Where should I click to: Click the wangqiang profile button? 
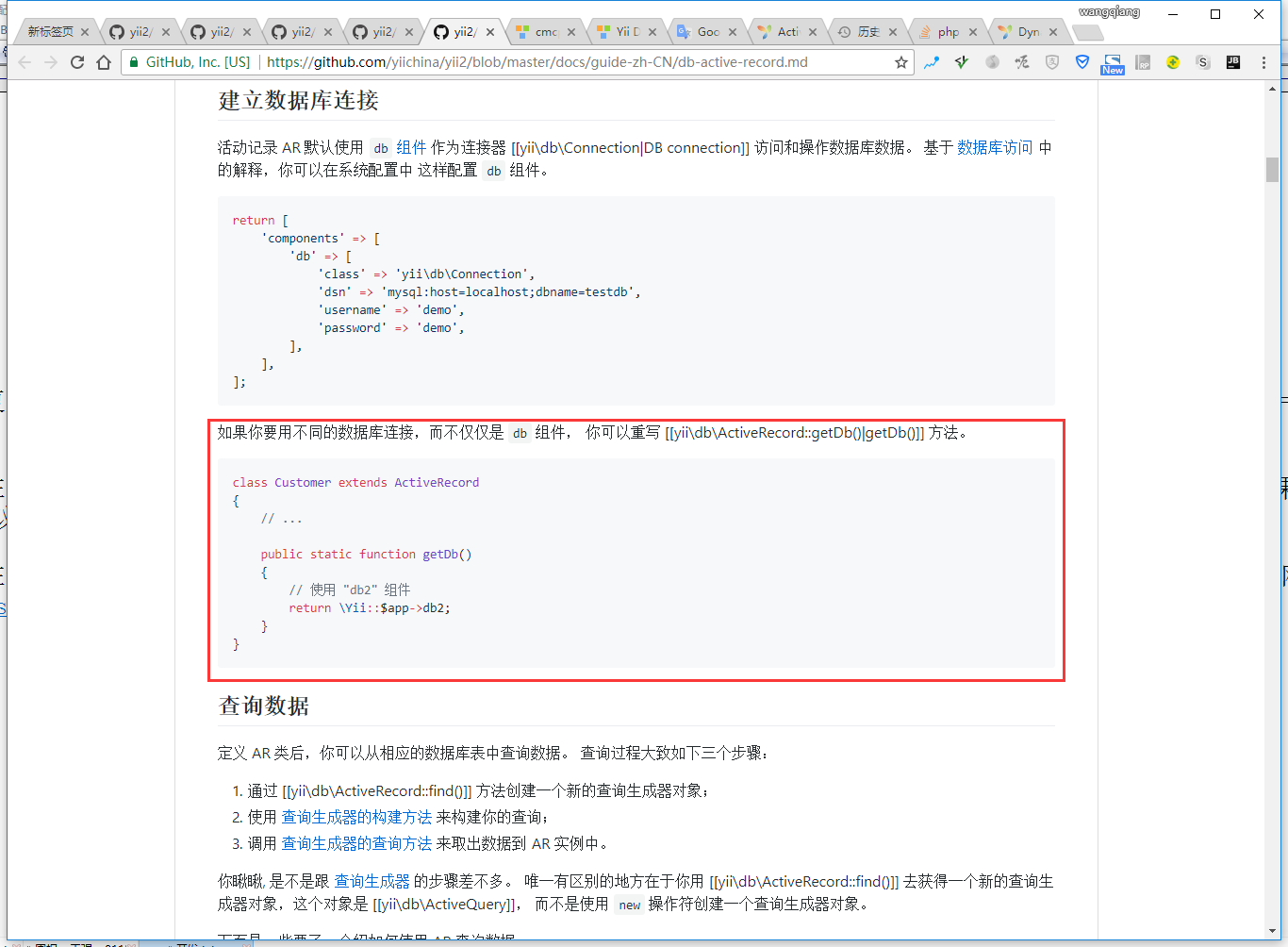[1109, 12]
